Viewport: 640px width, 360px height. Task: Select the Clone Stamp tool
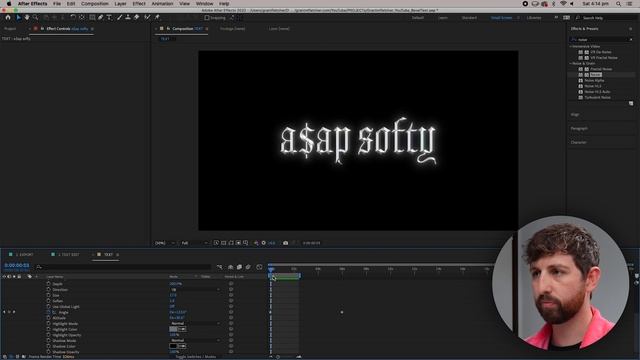(x=128, y=18)
